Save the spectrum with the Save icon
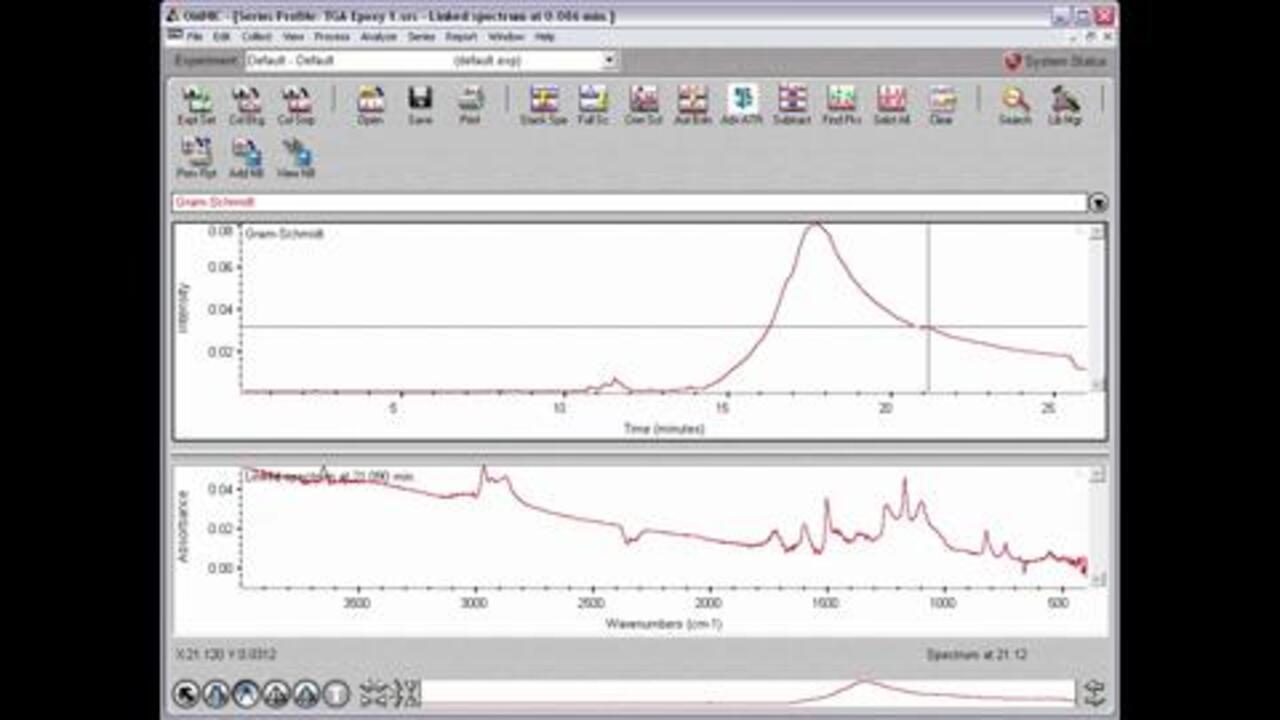Screen dimensions: 1280x720 (x=420, y=104)
